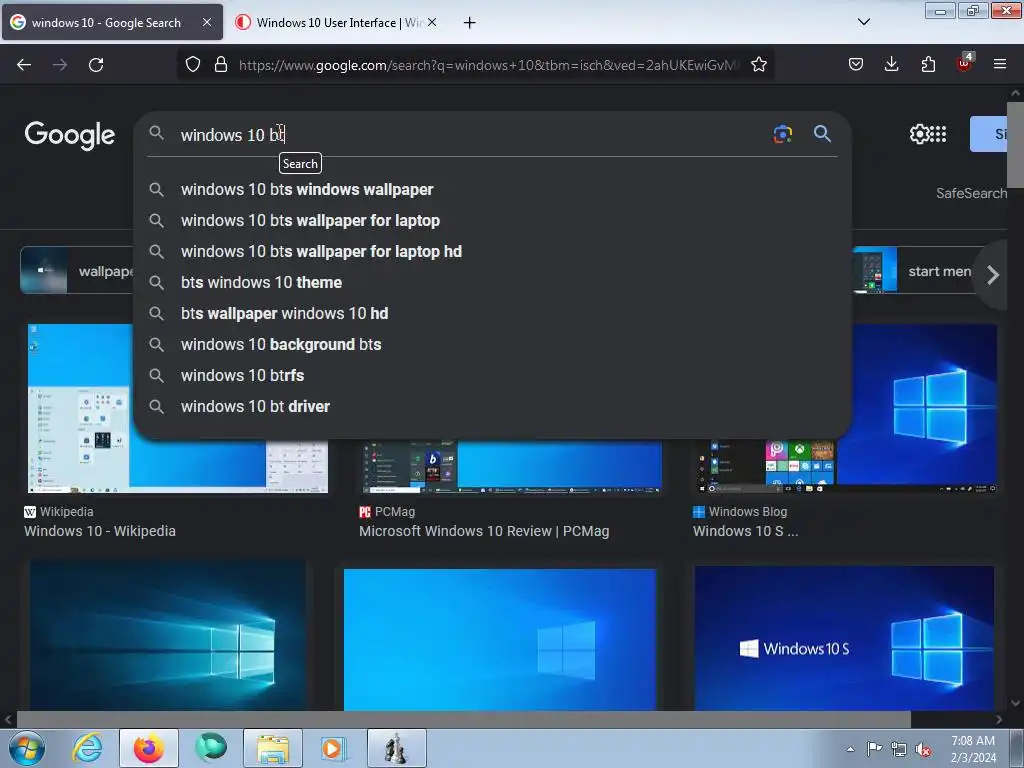Click the Action Center flag tray icon
The height and width of the screenshot is (768, 1024).
pos(874,749)
